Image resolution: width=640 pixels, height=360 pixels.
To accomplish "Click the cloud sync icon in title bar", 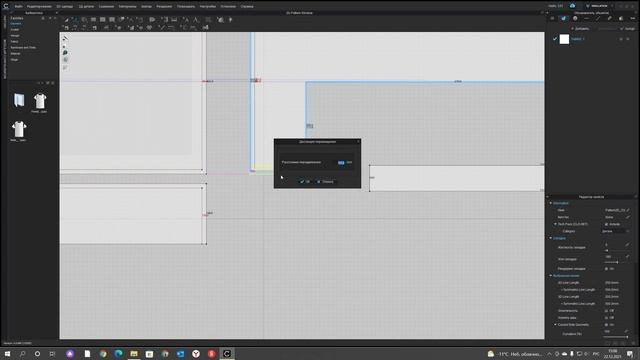I will [x=572, y=6].
